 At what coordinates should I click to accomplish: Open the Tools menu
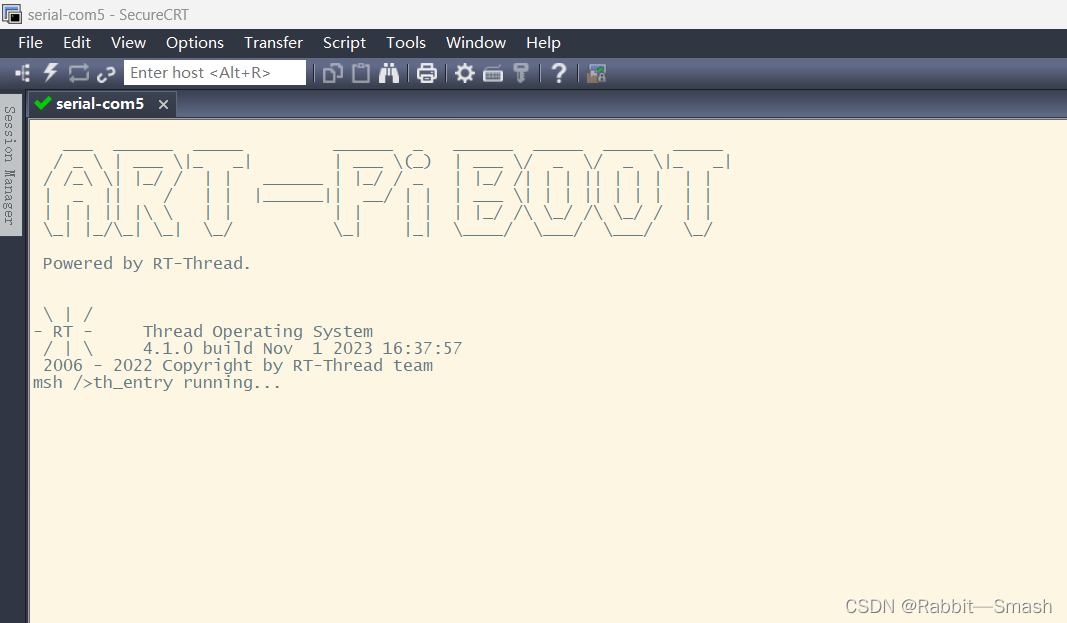click(406, 43)
